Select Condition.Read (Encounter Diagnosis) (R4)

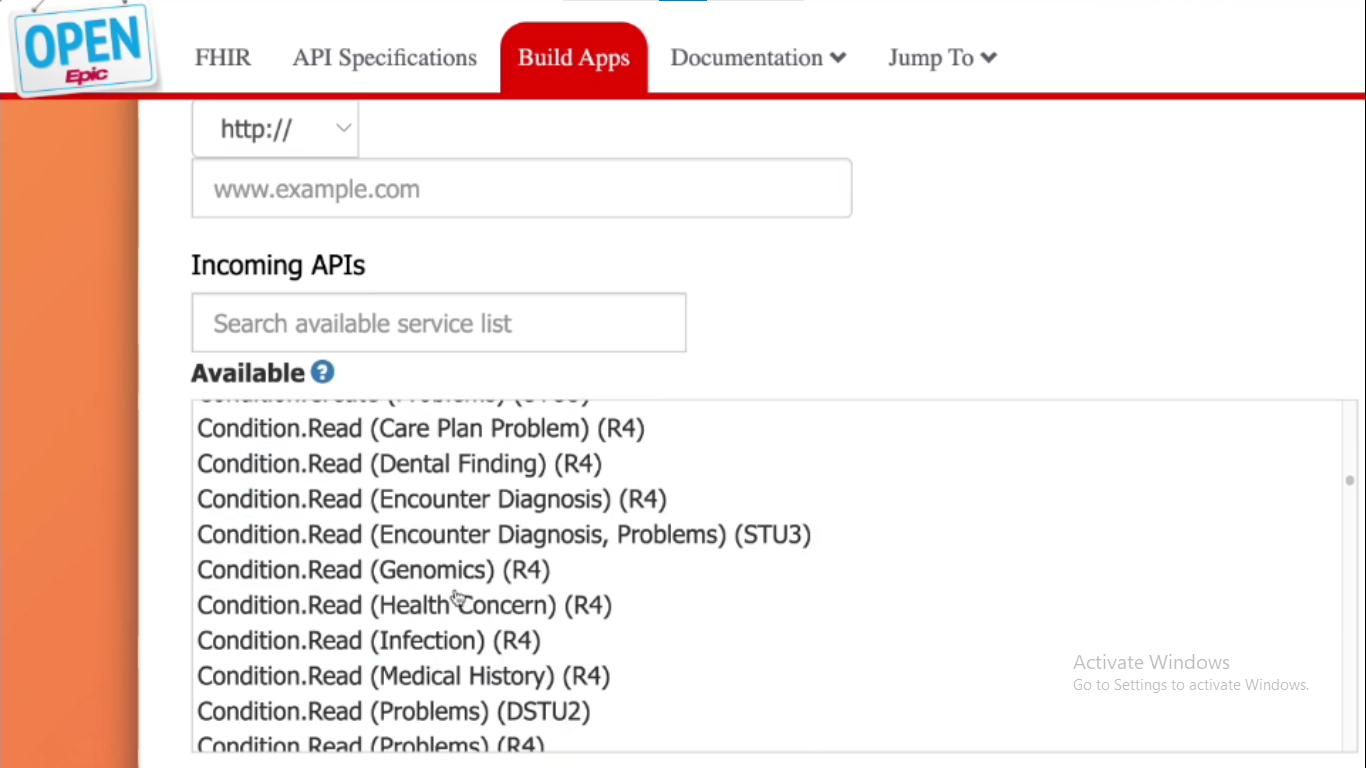[x=432, y=499]
